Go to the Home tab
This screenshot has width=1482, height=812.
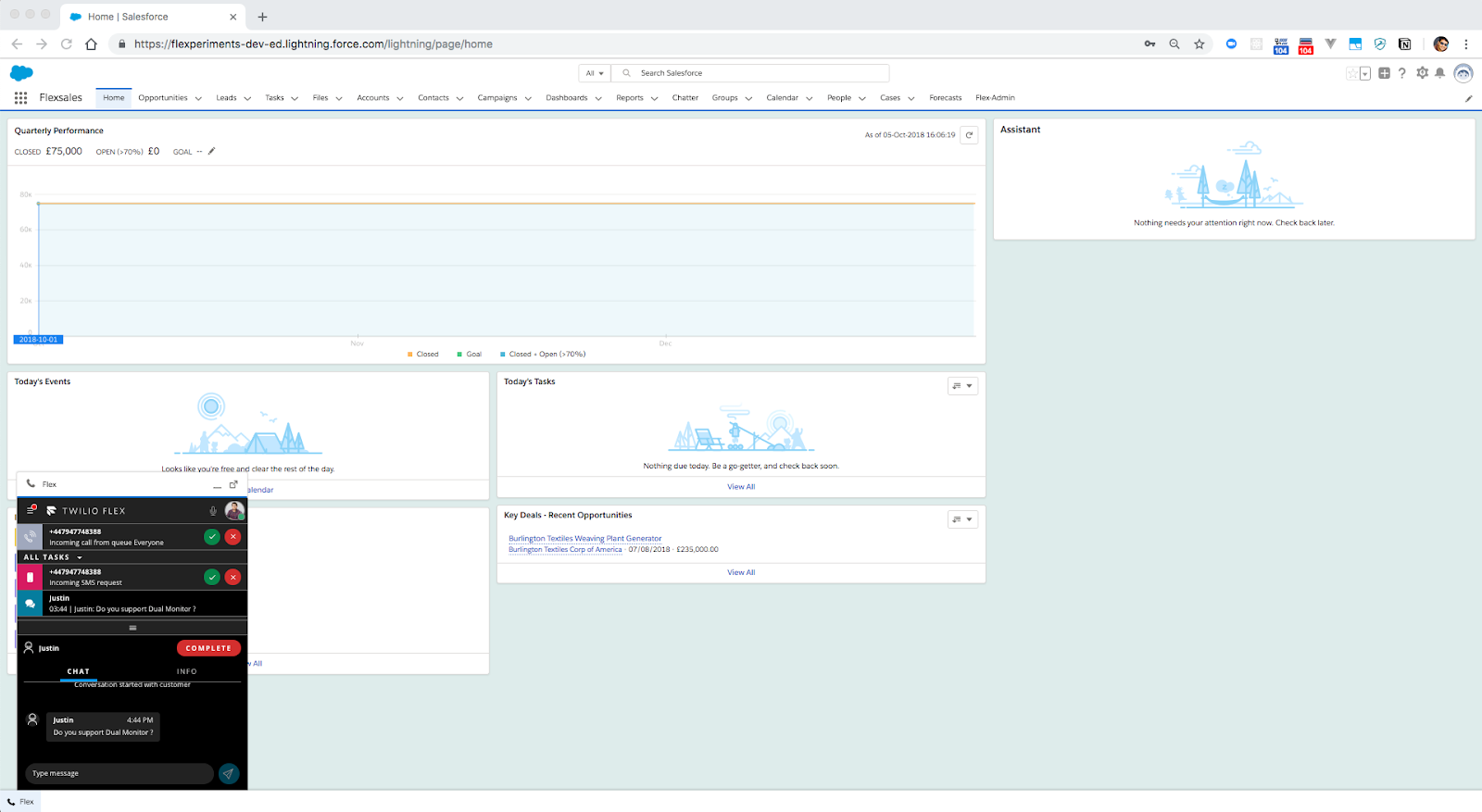coord(114,97)
